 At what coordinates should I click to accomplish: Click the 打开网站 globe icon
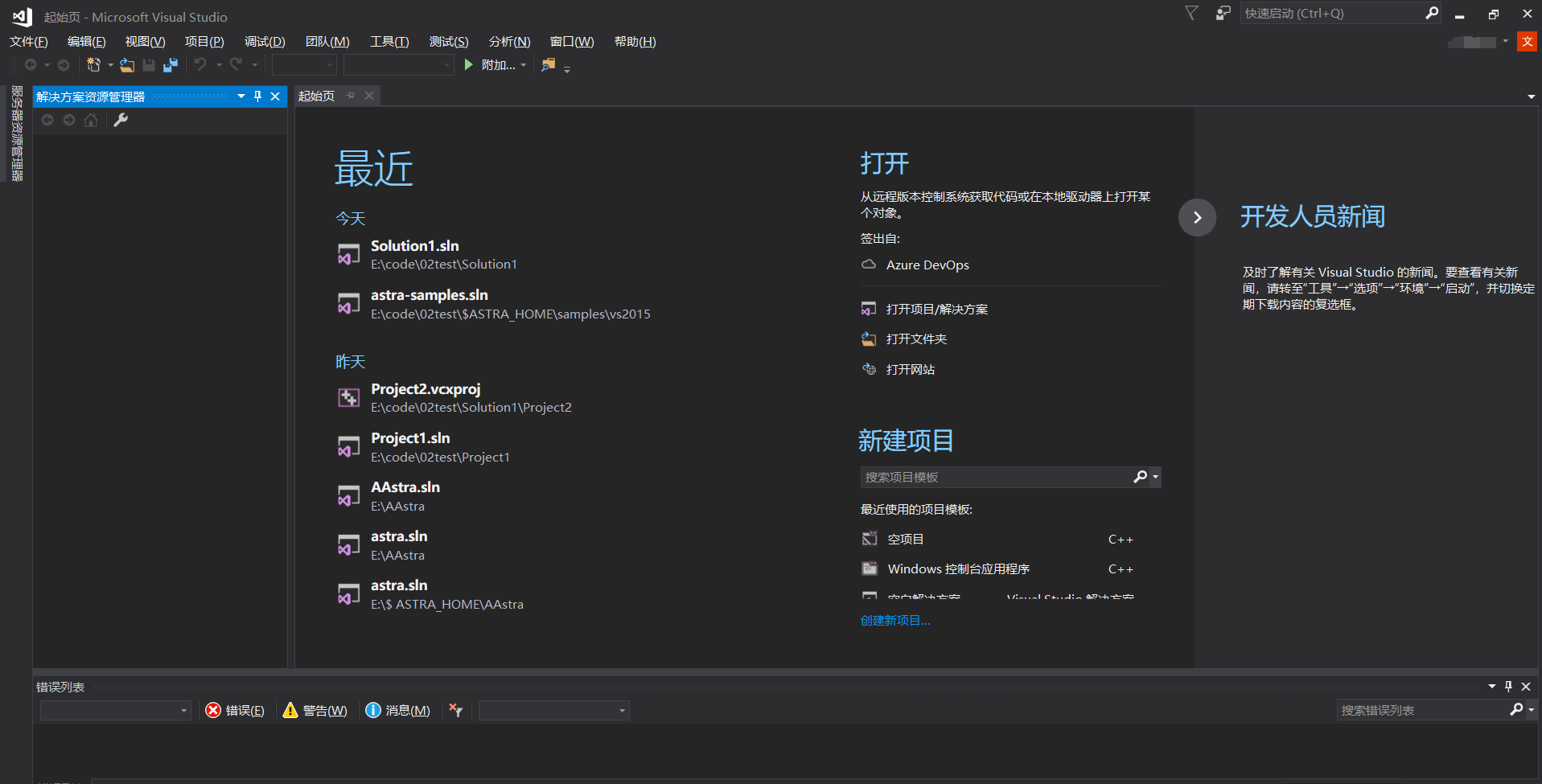(869, 369)
